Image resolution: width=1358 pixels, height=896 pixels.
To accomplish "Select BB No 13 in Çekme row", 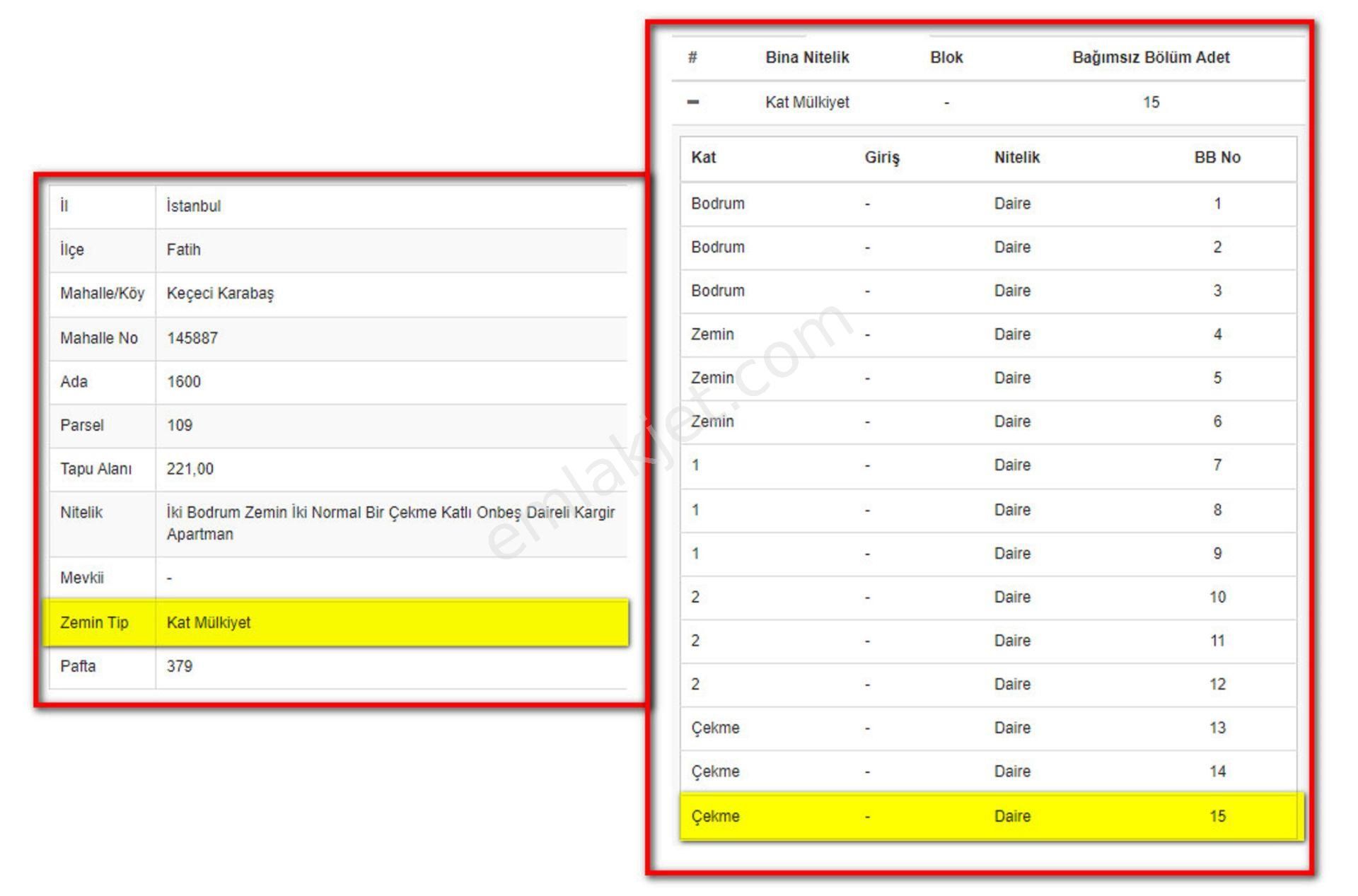I will coord(1217,728).
